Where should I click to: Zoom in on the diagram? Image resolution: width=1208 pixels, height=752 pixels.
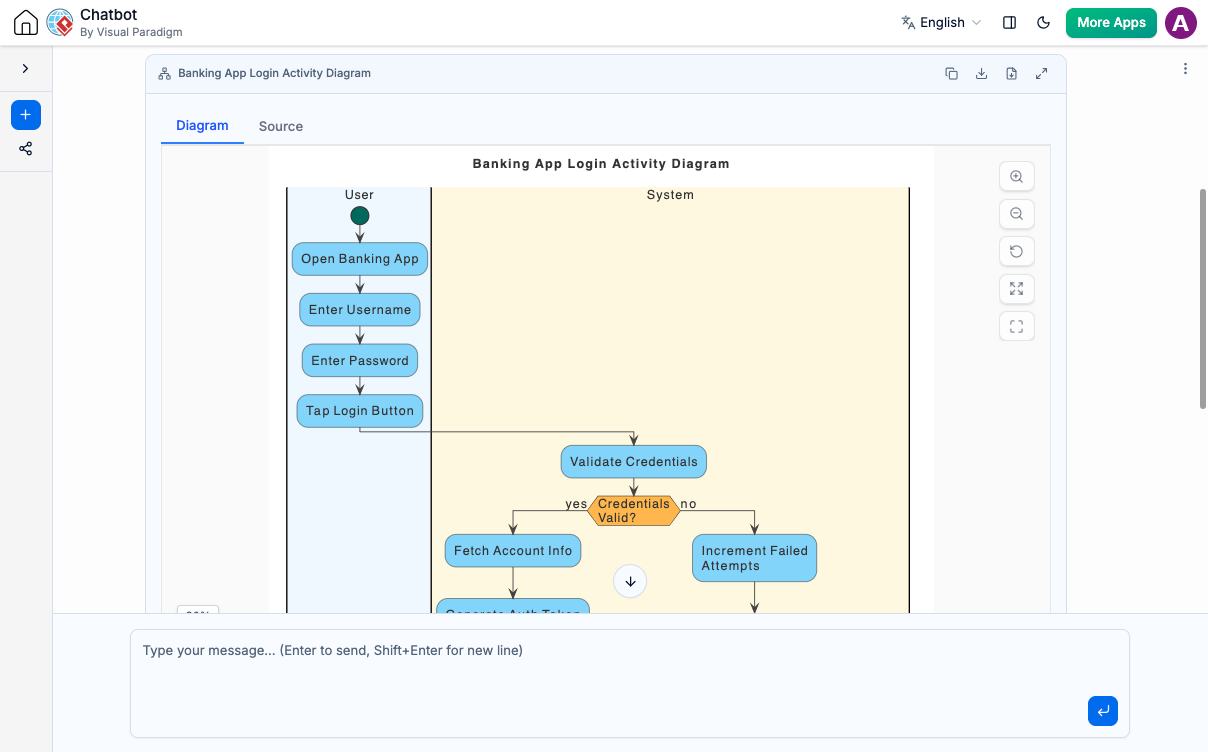pyautogui.click(x=1017, y=177)
